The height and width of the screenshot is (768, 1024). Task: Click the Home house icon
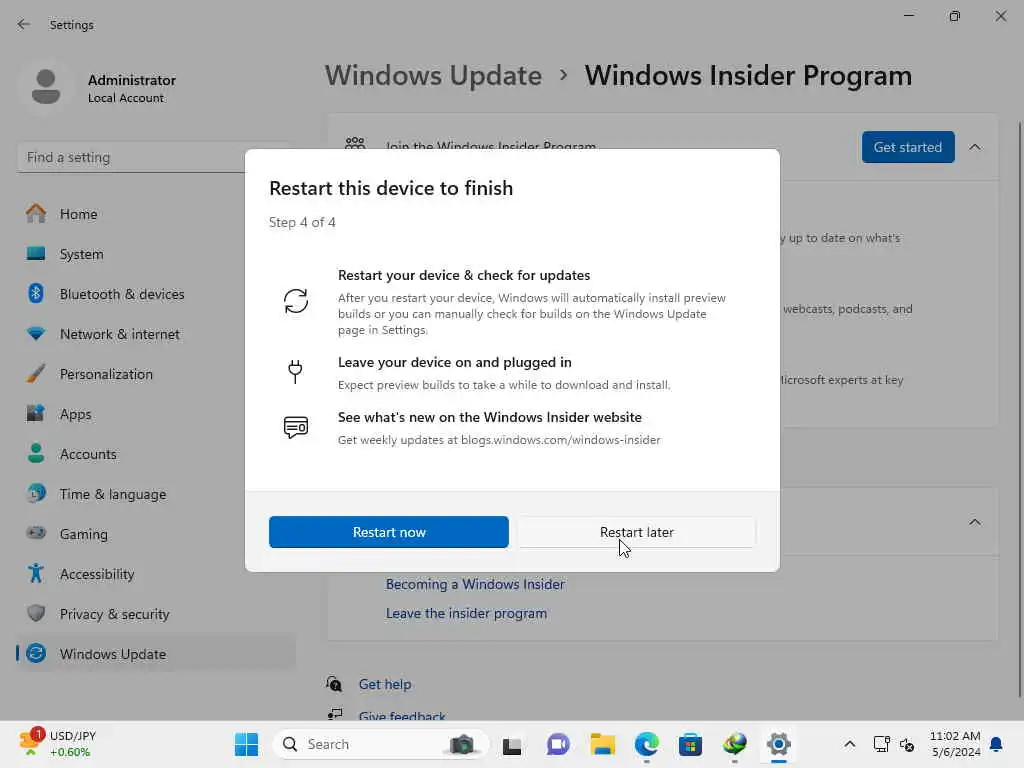[36, 214]
